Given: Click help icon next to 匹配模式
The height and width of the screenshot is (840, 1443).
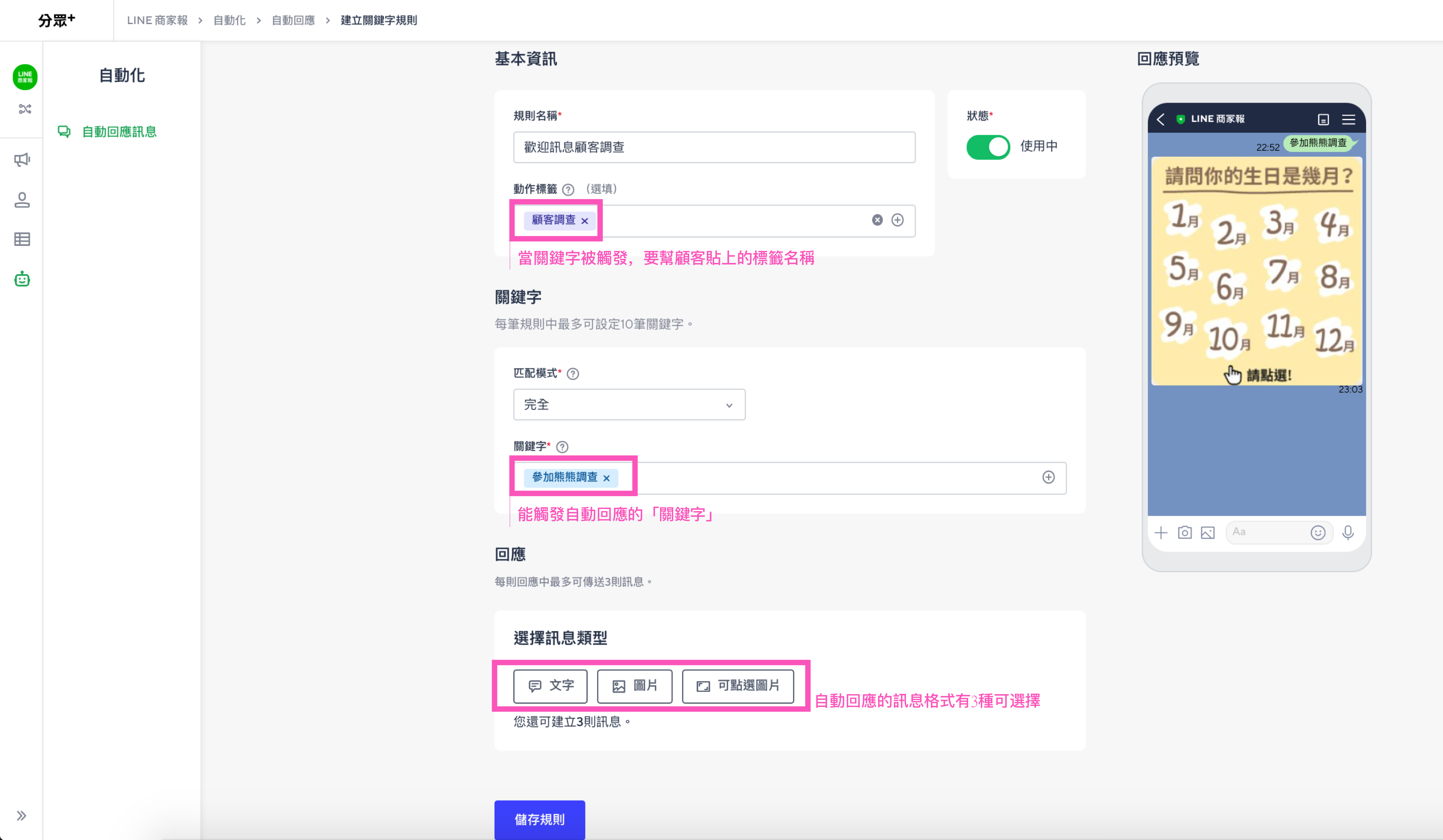Looking at the screenshot, I should tap(573, 373).
